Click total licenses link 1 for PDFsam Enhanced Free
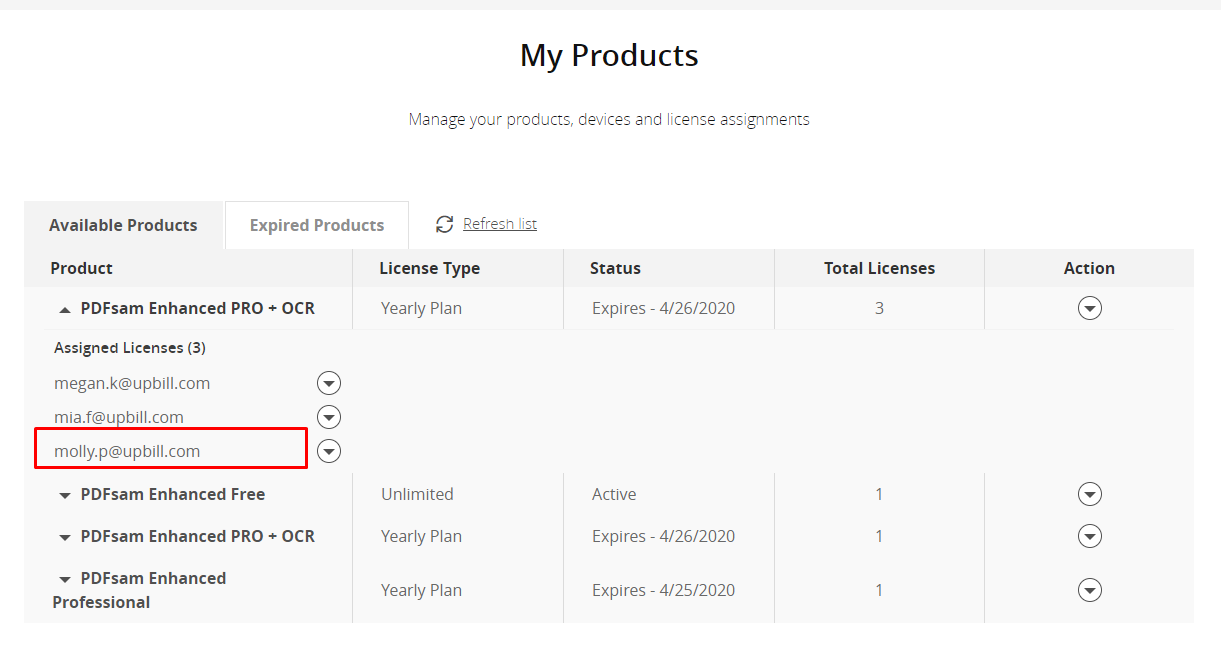1221x654 pixels. pos(879,494)
